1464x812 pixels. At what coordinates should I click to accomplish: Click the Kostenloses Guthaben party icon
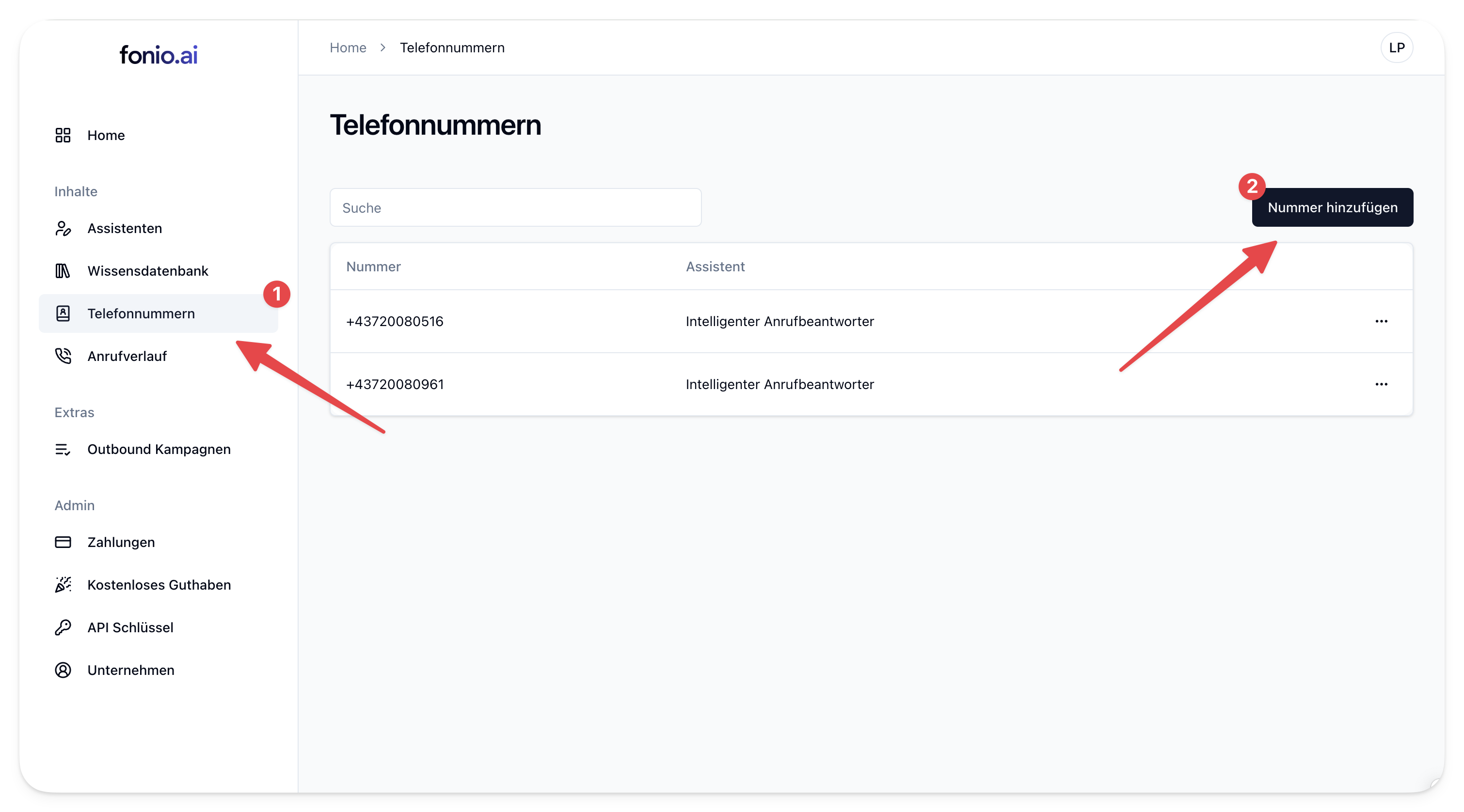[63, 585]
